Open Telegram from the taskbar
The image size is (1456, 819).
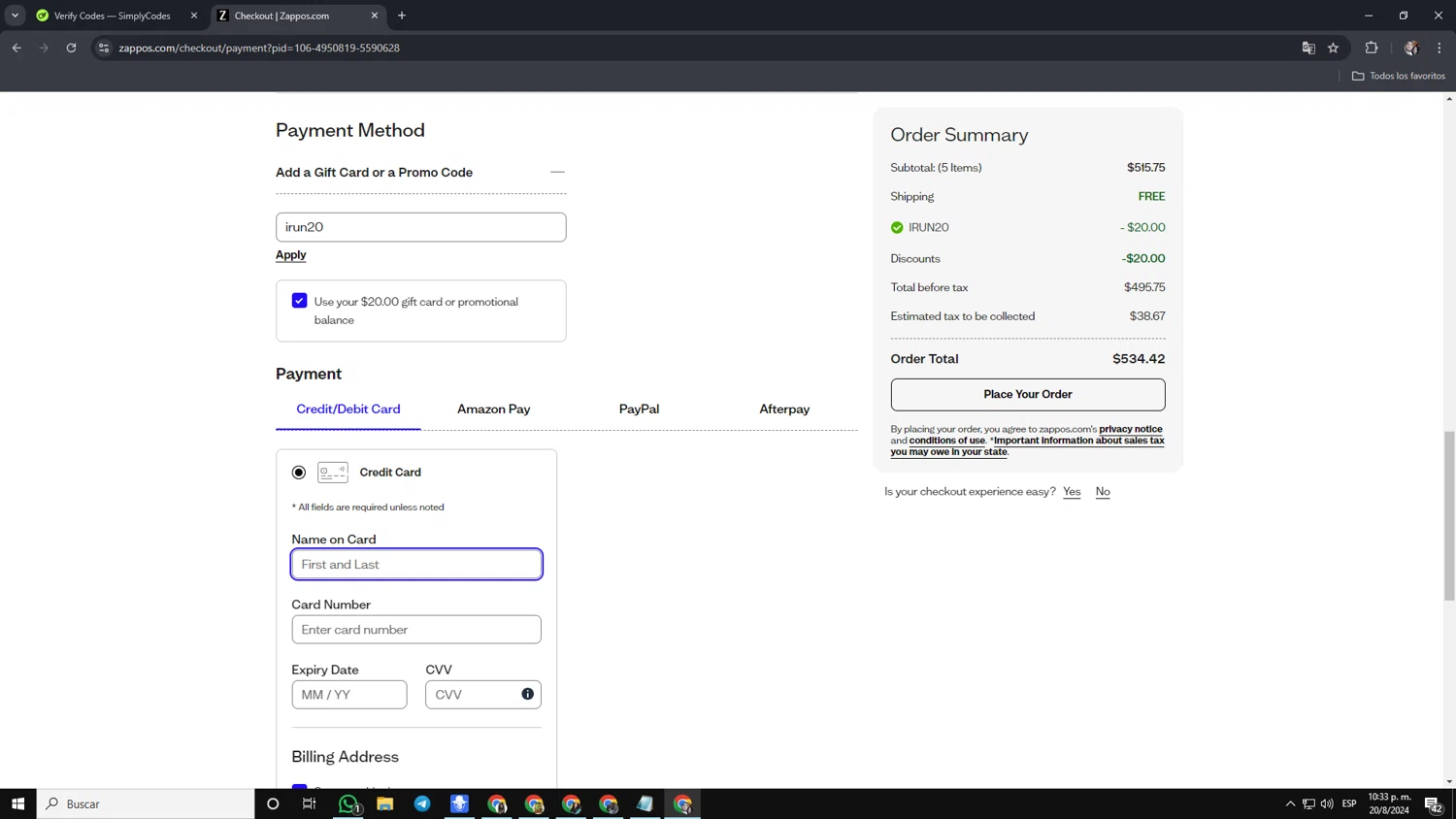pos(422,803)
